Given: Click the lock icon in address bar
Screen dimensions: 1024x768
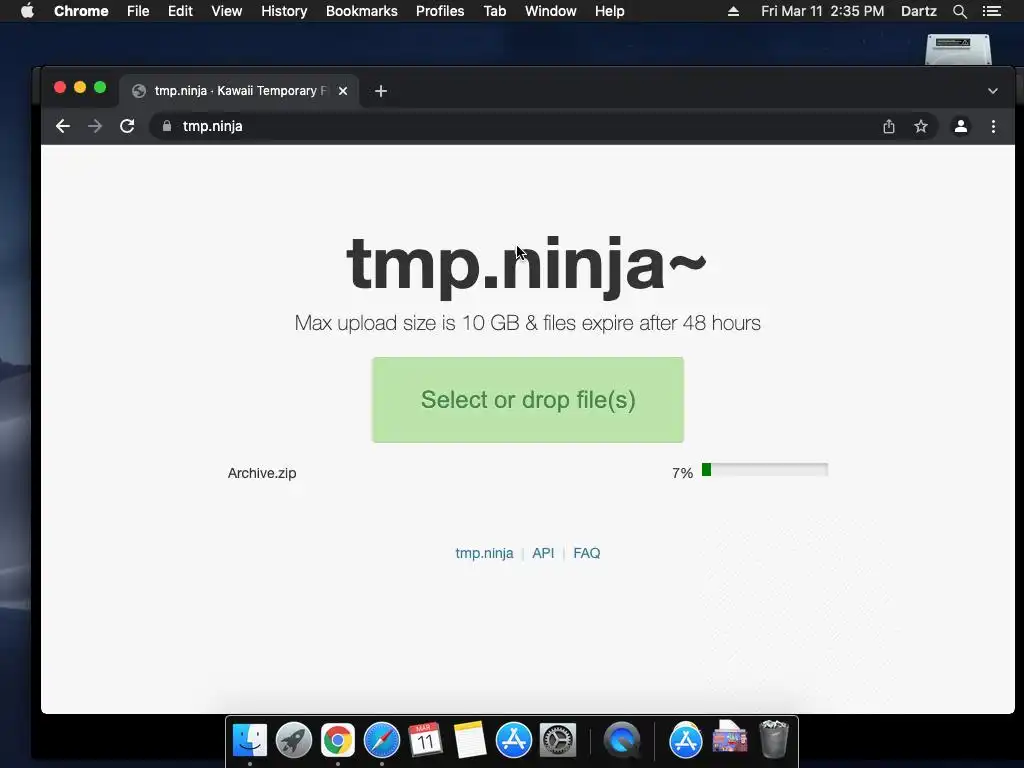Looking at the screenshot, I should coord(167,126).
